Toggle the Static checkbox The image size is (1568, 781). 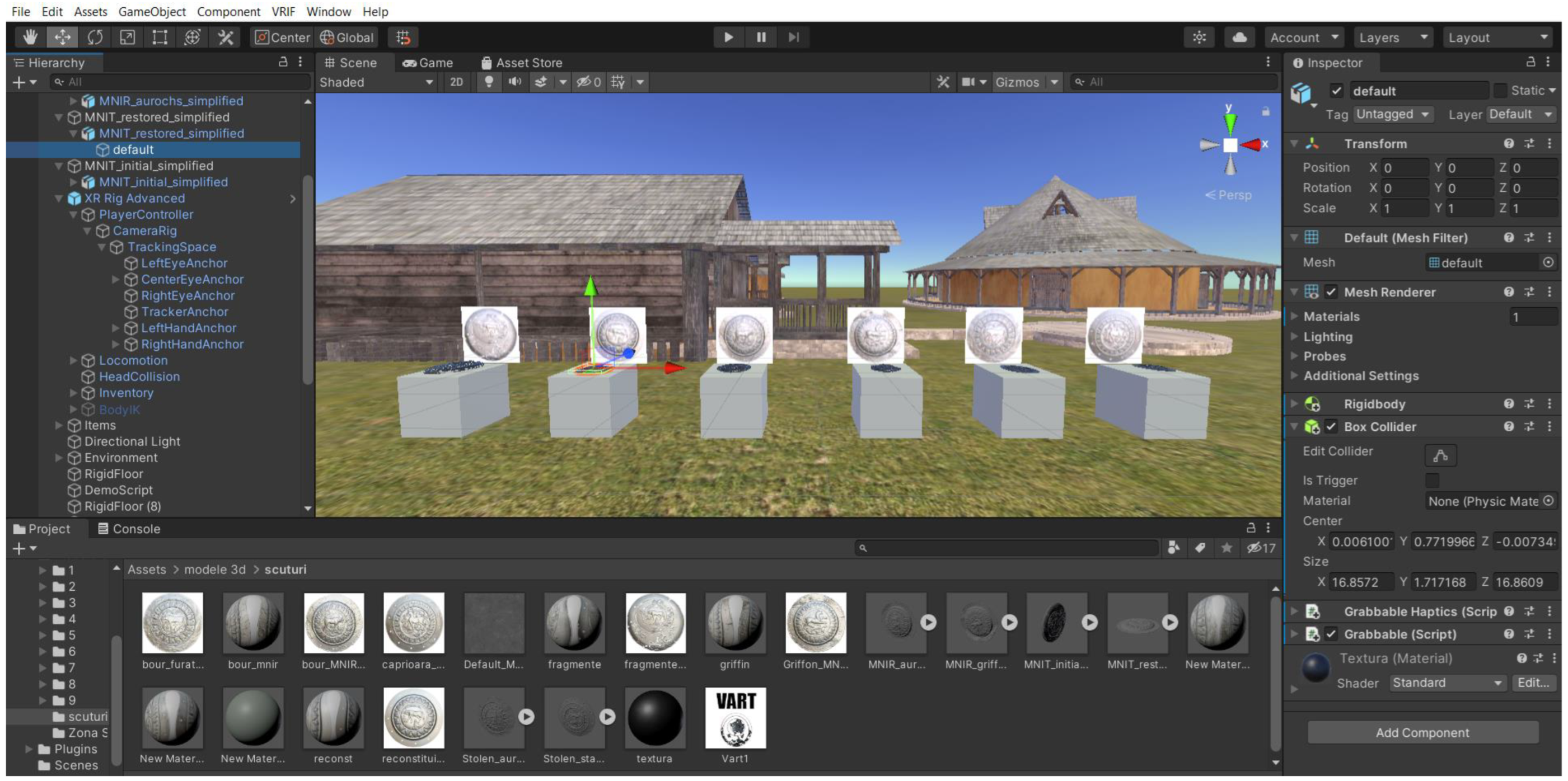(x=1500, y=91)
